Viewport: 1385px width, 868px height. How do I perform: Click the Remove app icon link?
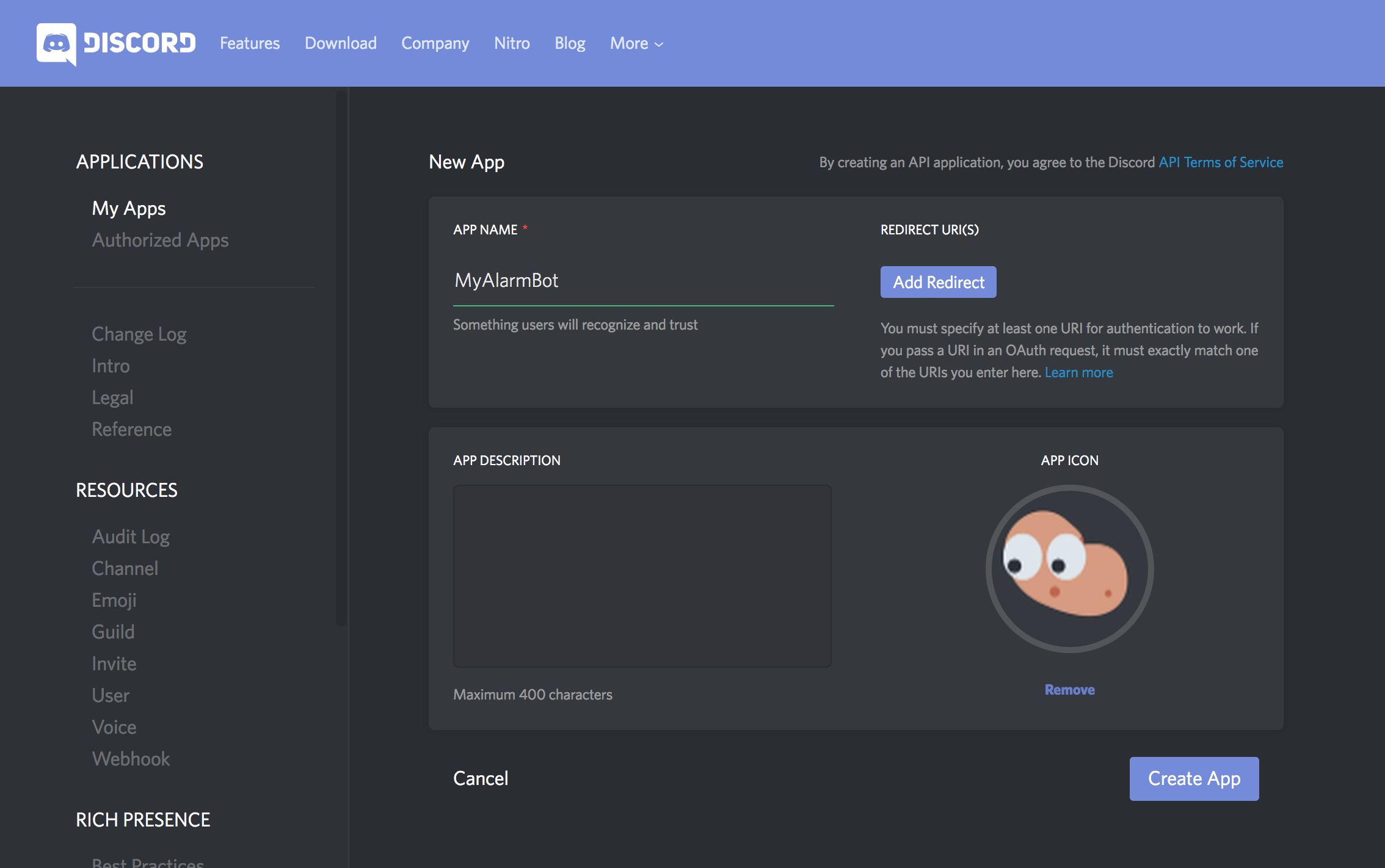tap(1068, 689)
